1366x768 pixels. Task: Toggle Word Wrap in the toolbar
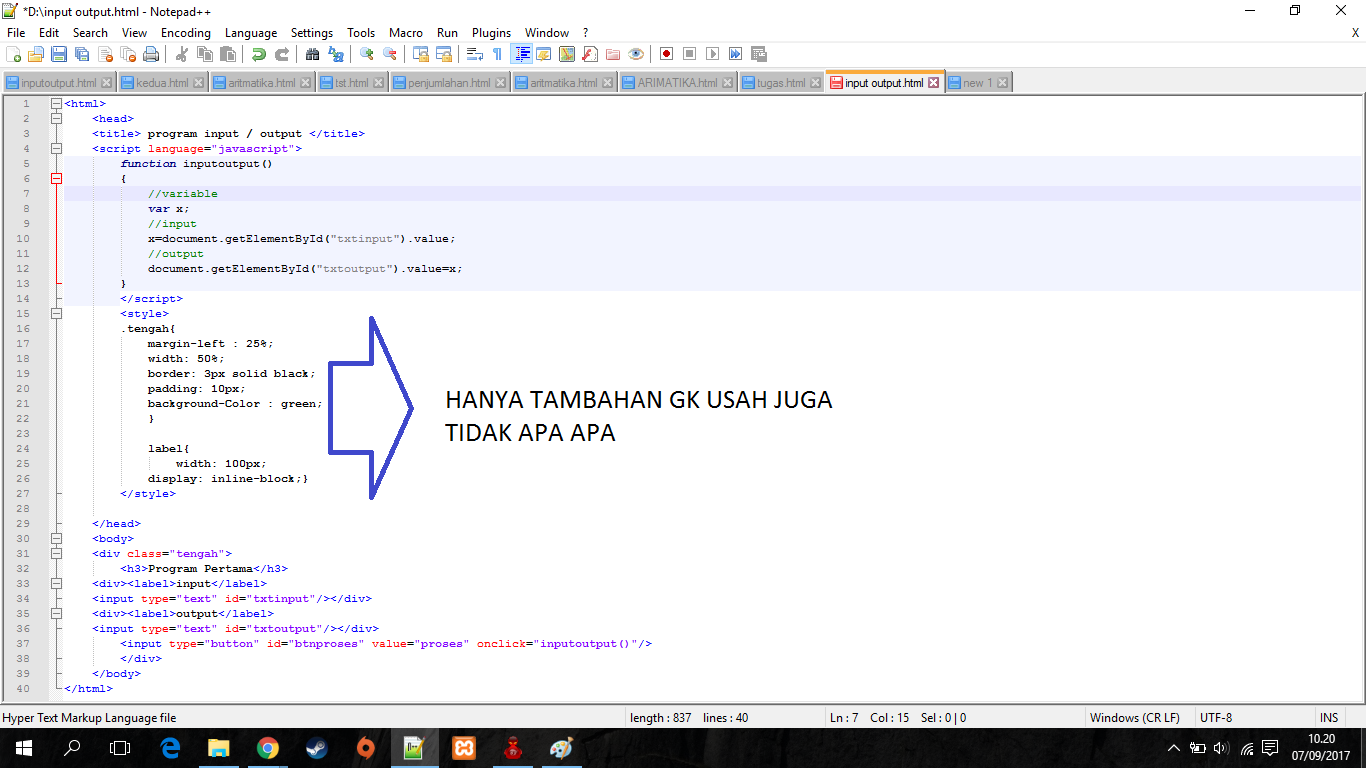(x=475, y=54)
